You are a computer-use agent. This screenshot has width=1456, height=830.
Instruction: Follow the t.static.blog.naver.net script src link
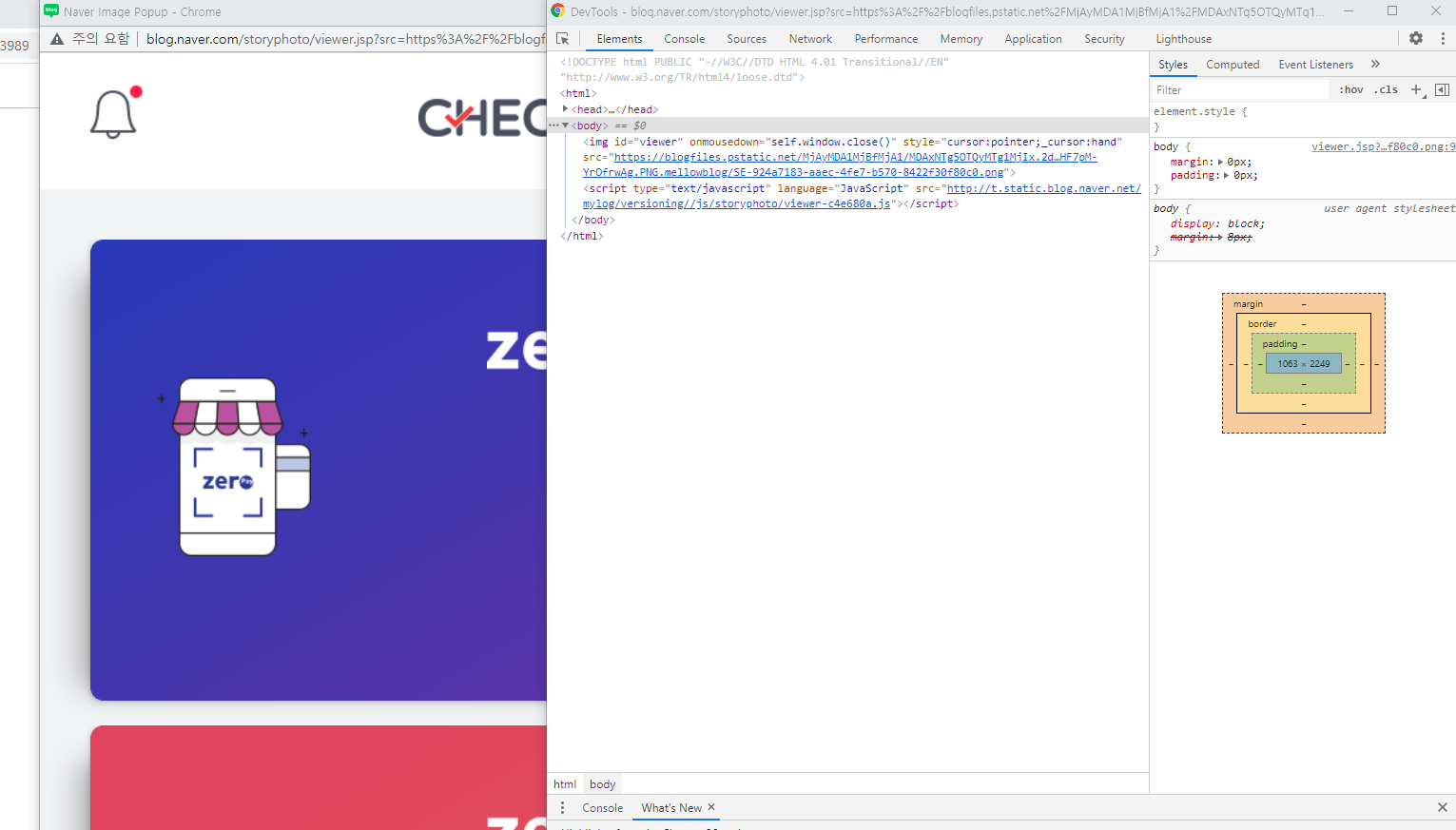(862, 196)
